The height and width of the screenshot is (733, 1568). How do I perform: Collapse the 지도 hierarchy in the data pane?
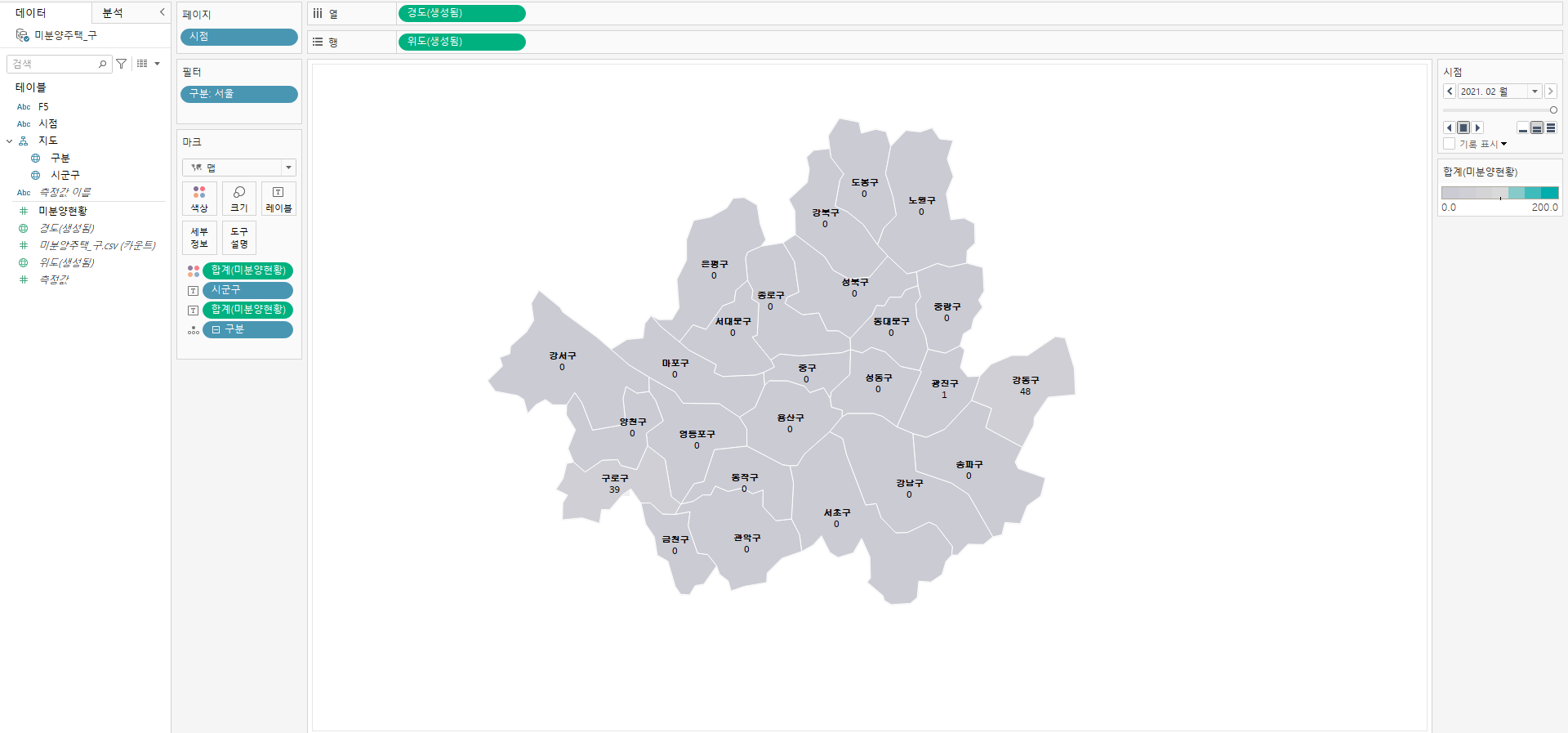click(x=10, y=141)
